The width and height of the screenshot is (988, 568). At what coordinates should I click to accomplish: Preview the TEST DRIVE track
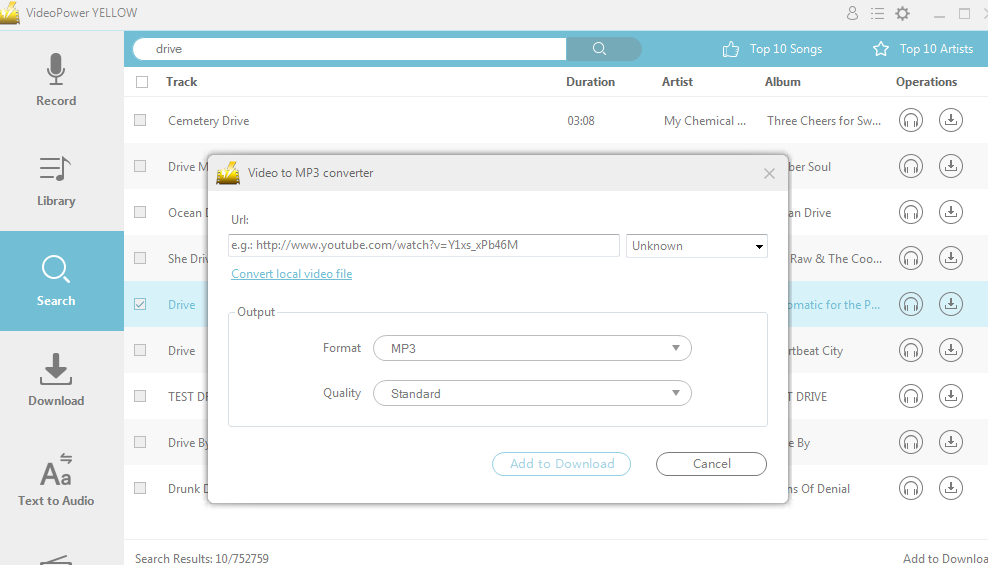[x=910, y=396]
